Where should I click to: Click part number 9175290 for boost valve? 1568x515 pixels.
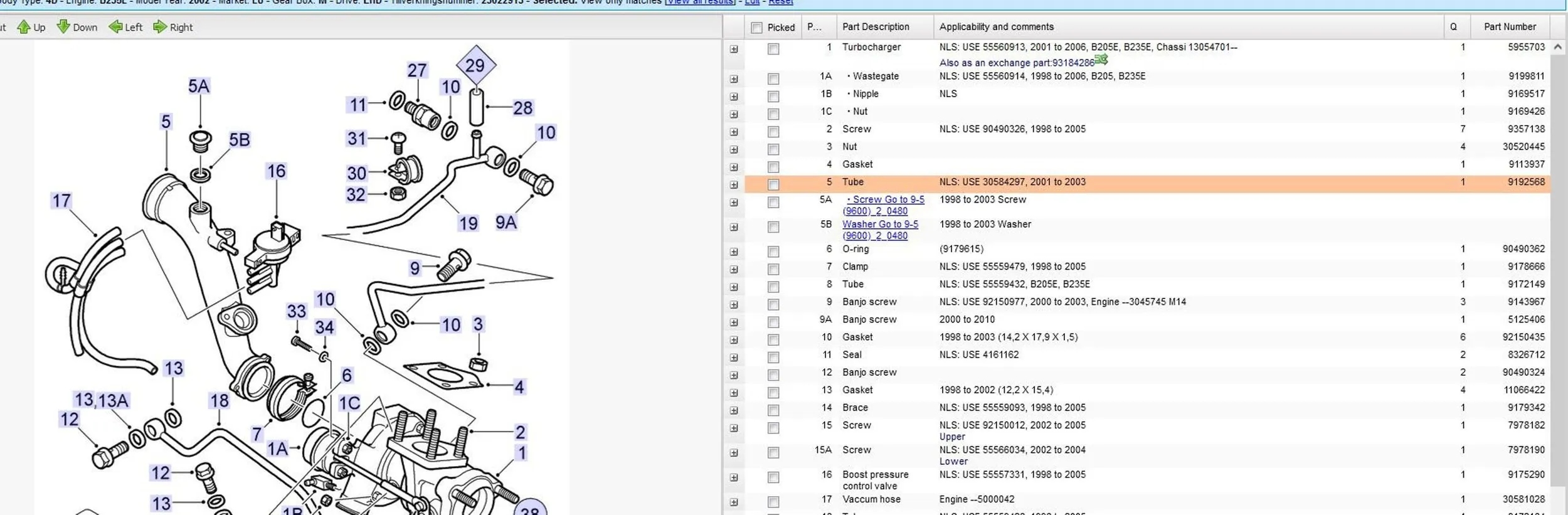click(x=1526, y=475)
